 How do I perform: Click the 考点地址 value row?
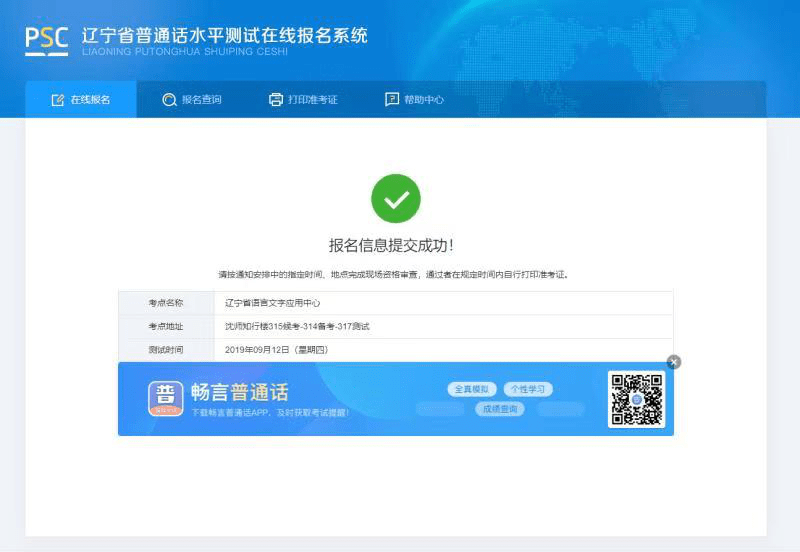(x=443, y=327)
